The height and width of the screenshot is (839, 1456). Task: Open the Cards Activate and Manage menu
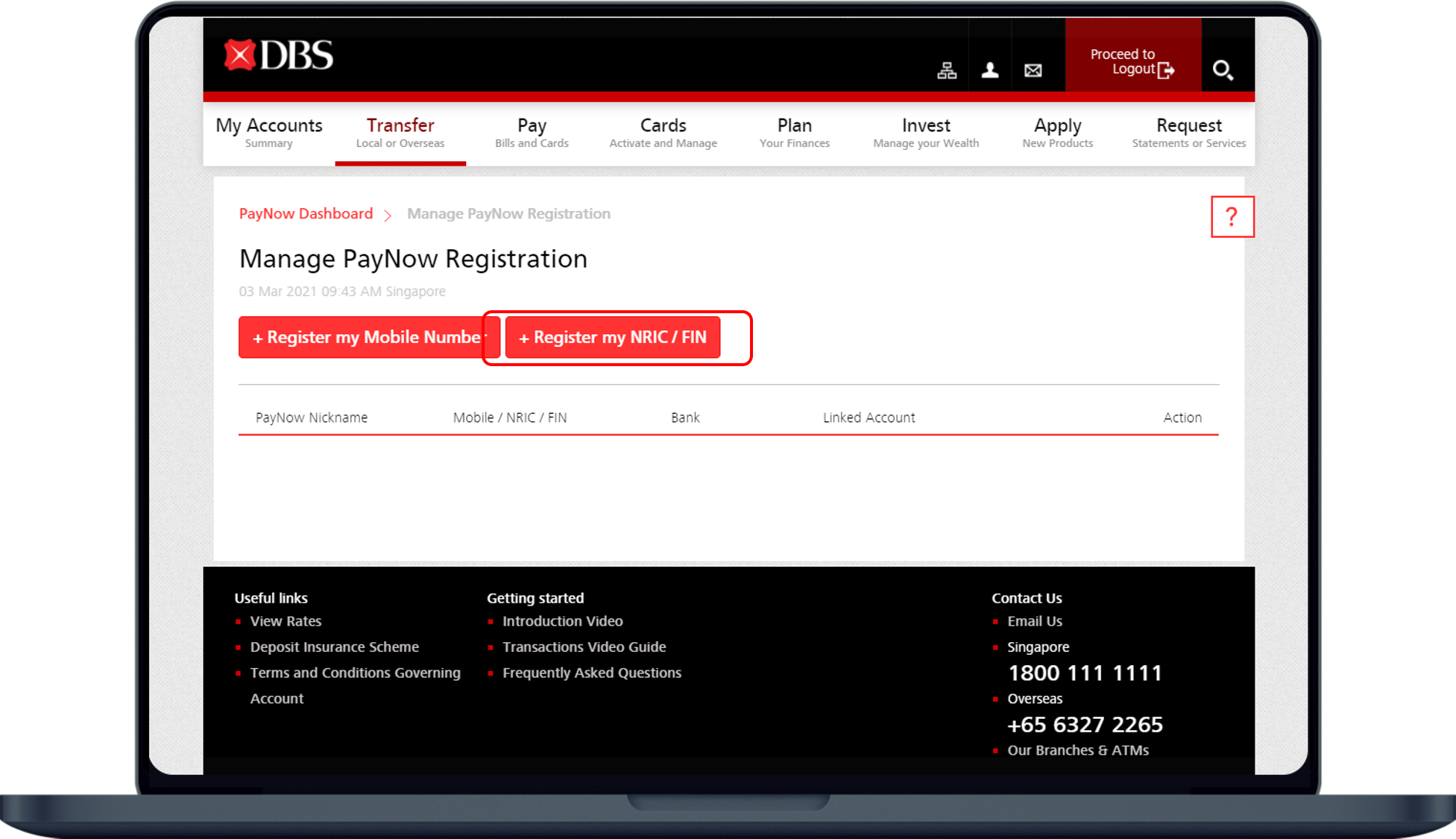coord(663,133)
